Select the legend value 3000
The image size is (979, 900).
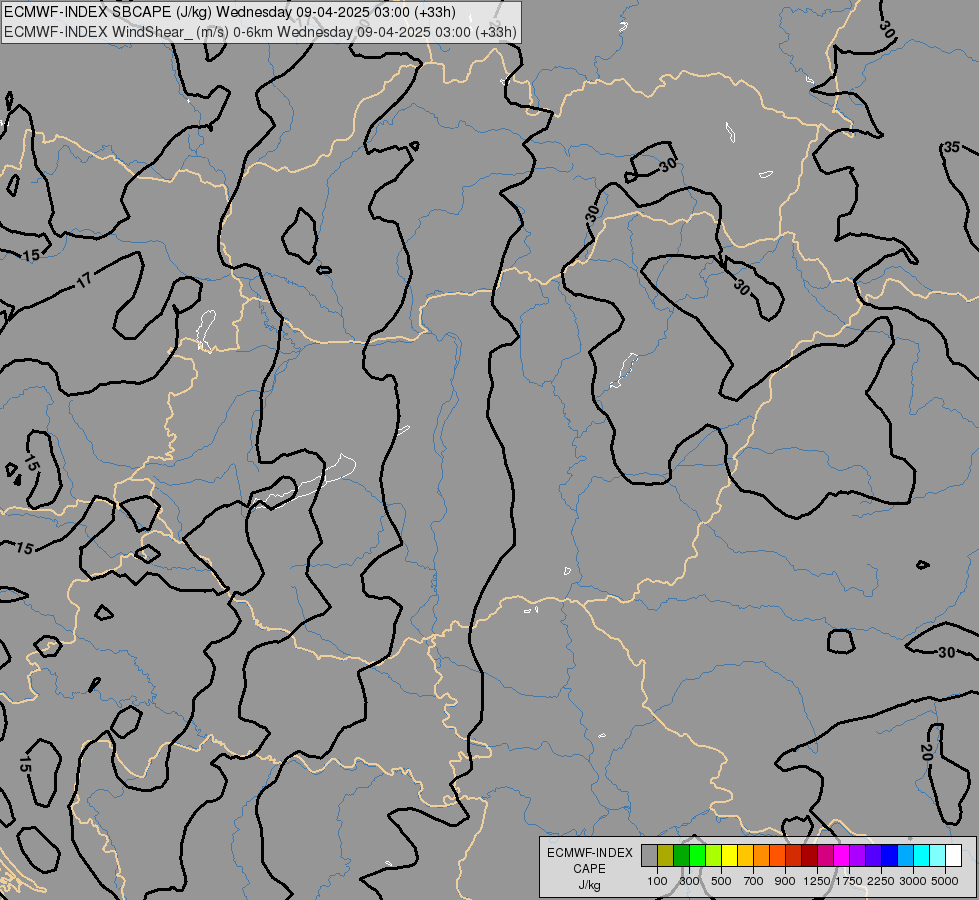(x=913, y=881)
